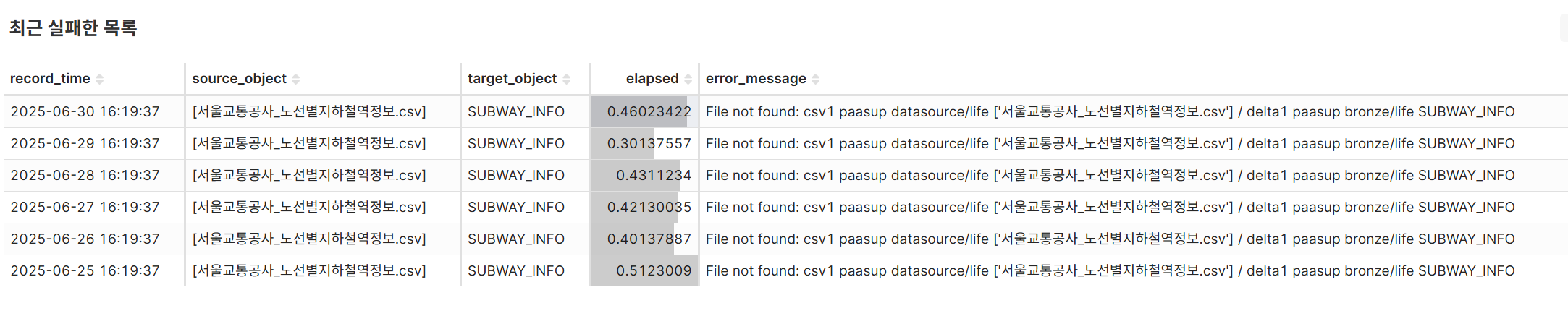Open the 2025-06-28 16:19:37 failed record

(x=785, y=175)
